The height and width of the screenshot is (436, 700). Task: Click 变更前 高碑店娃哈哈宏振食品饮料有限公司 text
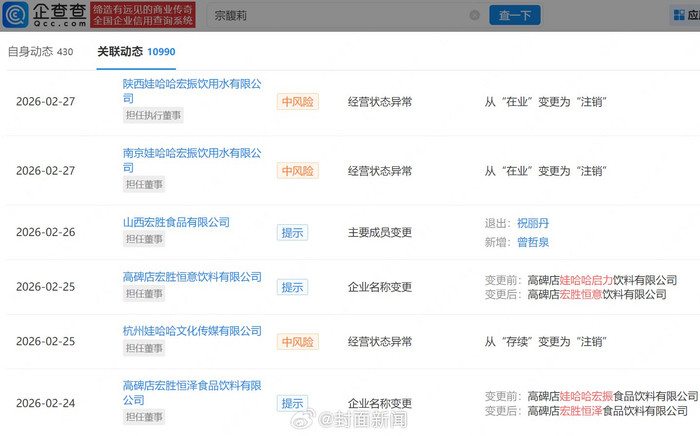(x=592, y=396)
